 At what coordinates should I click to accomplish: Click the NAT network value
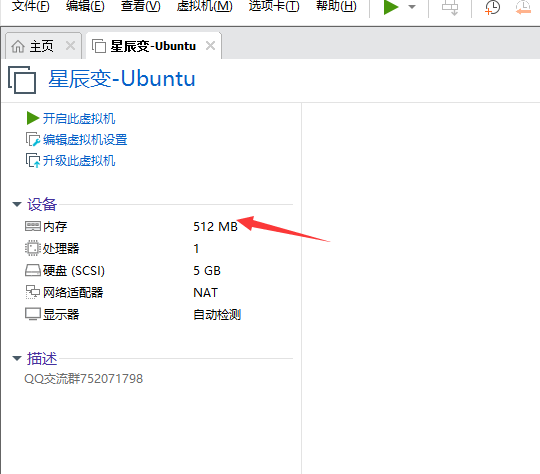click(206, 293)
